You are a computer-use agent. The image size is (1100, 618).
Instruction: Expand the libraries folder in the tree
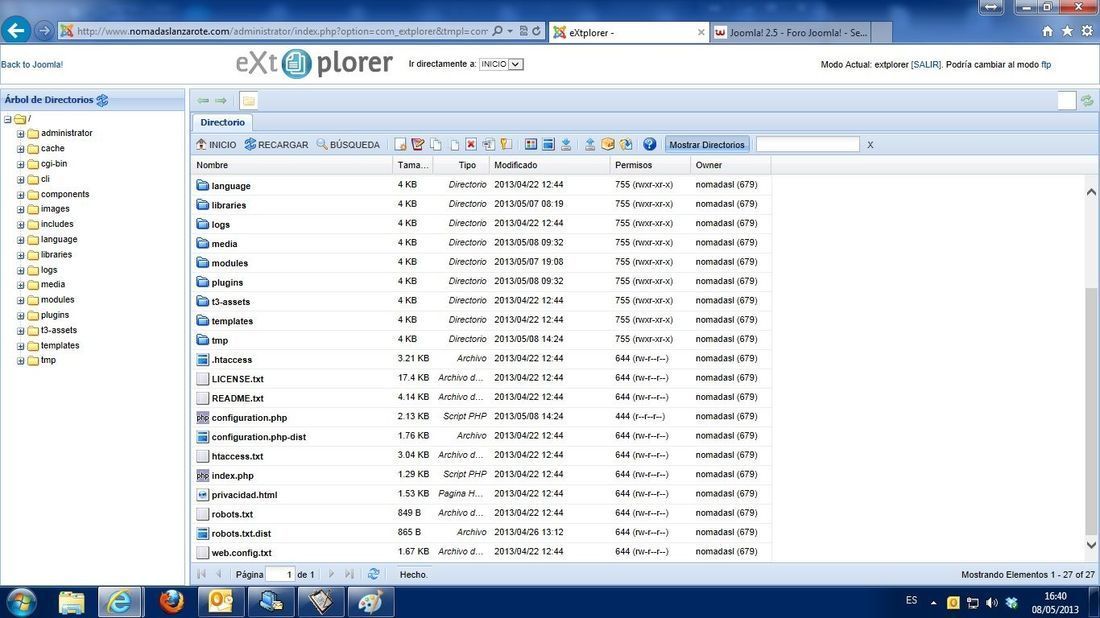(20, 255)
